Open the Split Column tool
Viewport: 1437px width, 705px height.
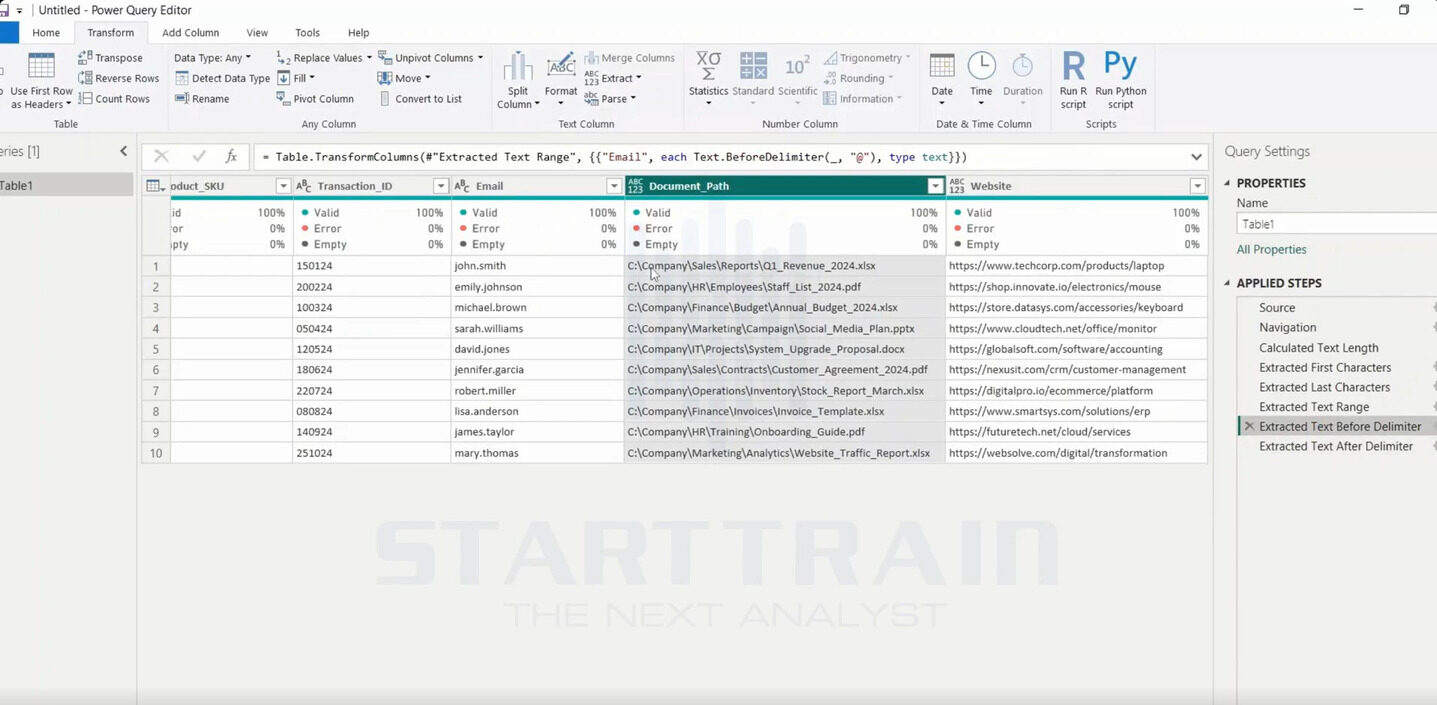[517, 81]
